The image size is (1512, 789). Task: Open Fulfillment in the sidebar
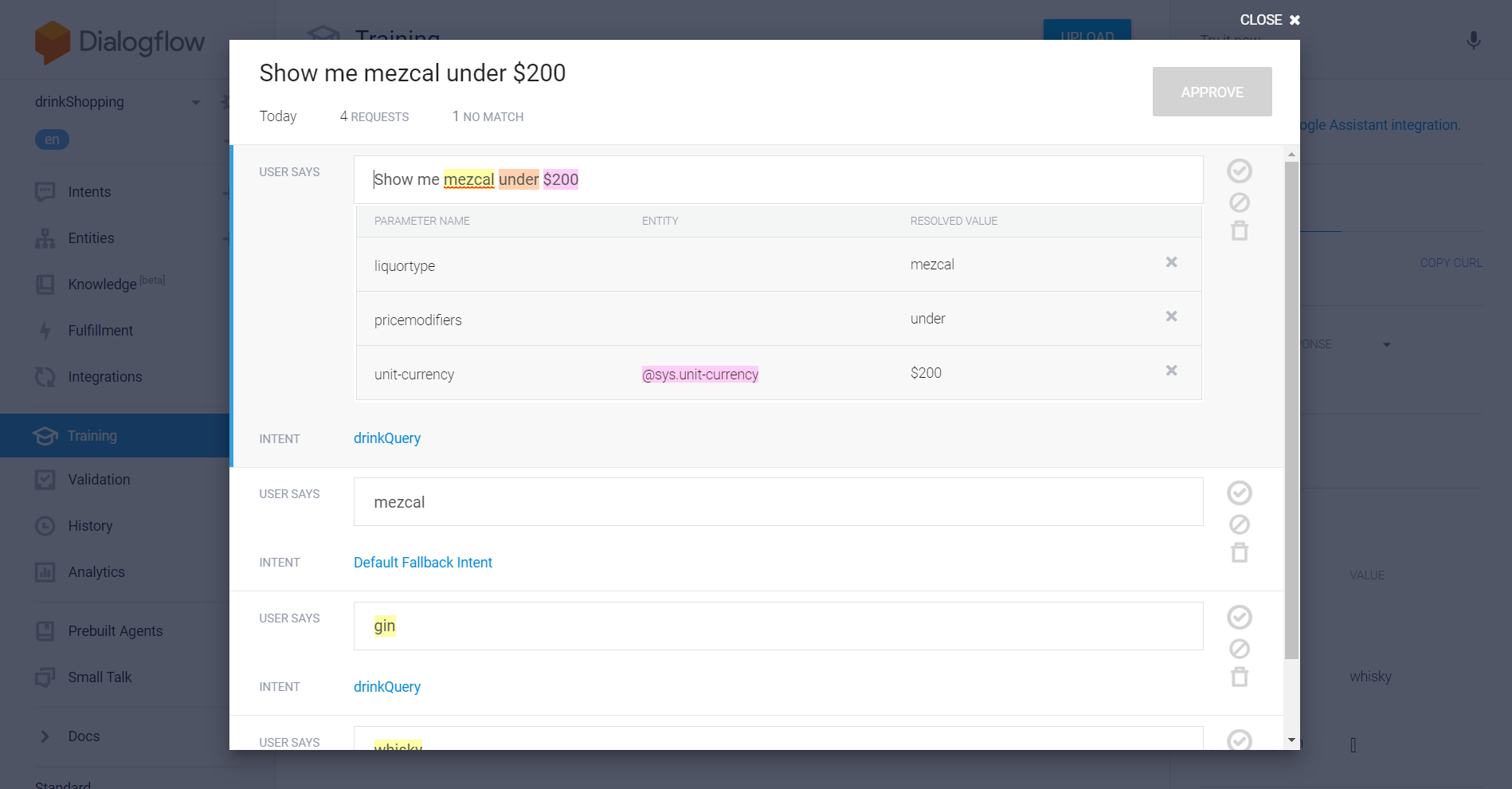[x=100, y=331]
